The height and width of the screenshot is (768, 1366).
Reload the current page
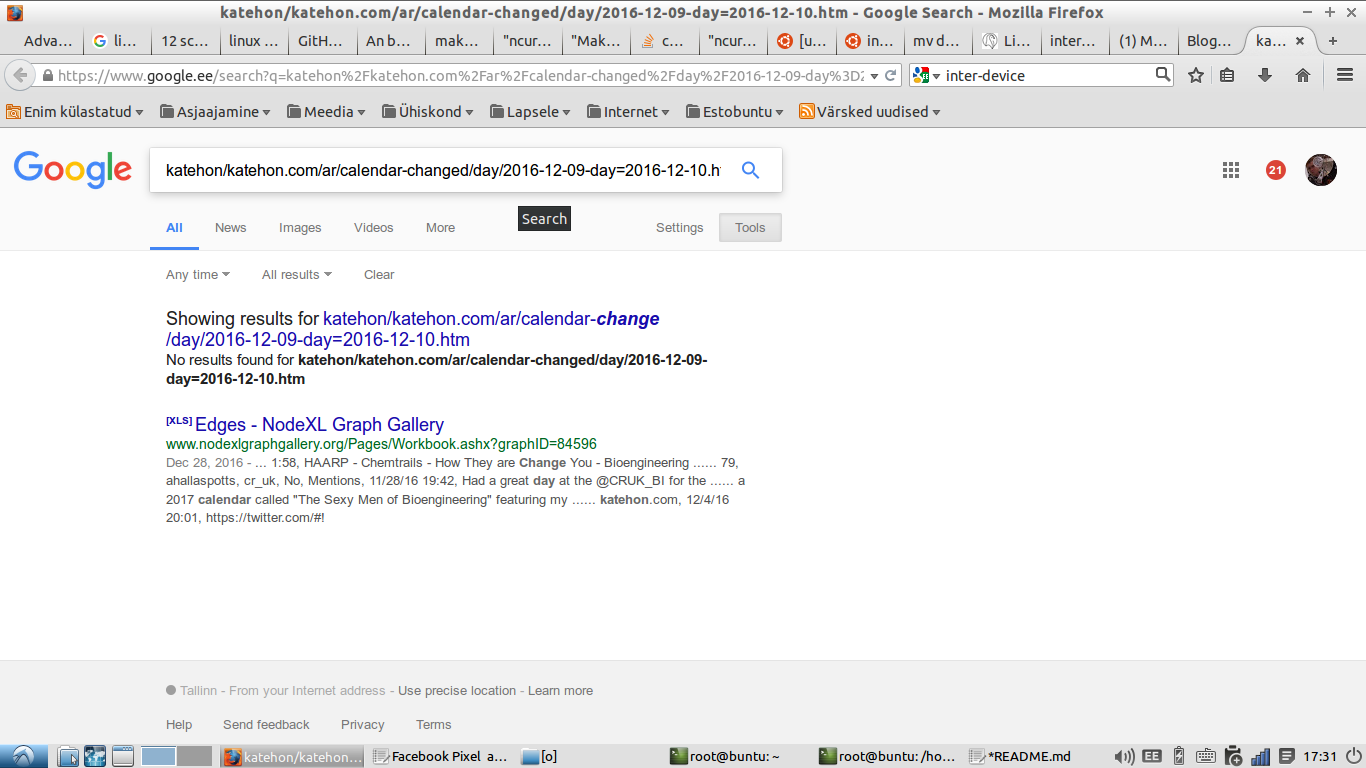(892, 75)
